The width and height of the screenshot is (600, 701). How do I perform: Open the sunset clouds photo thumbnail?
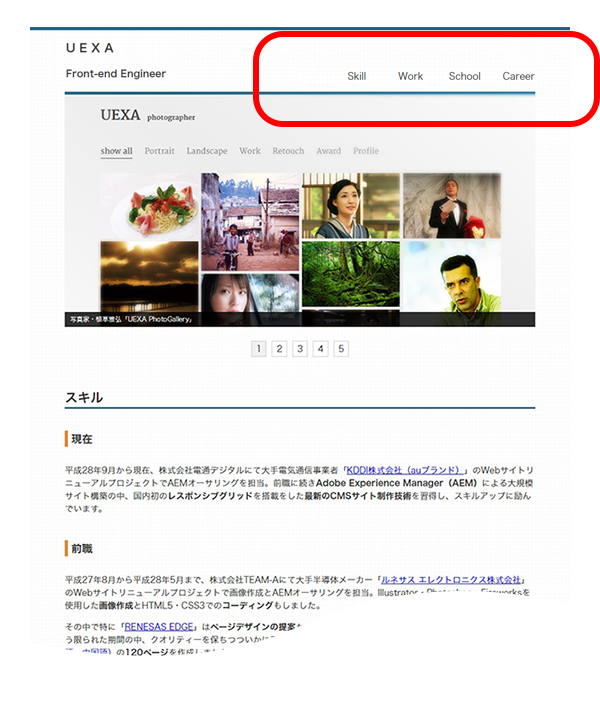click(x=149, y=276)
